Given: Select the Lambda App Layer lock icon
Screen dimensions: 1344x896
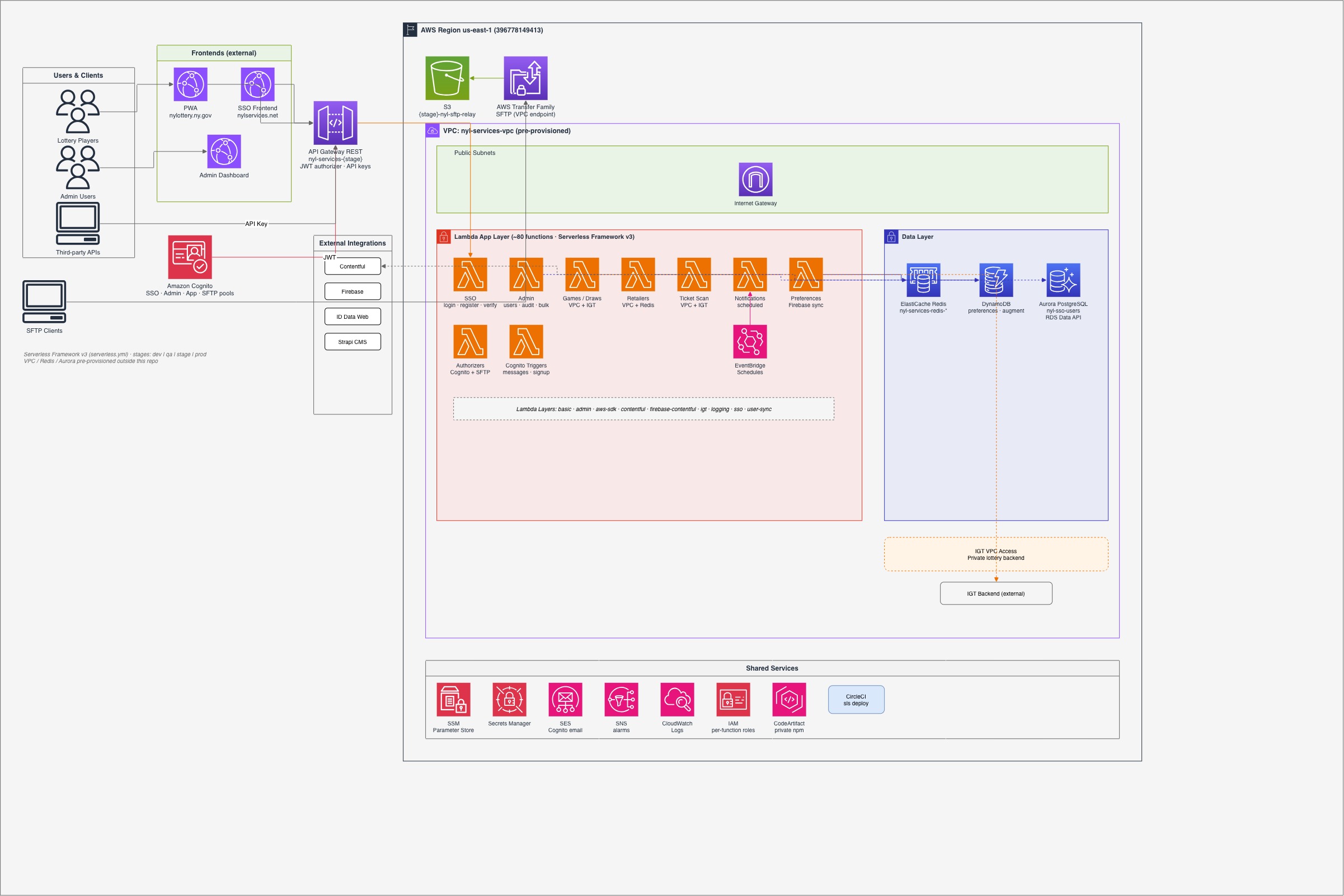Looking at the screenshot, I should coord(444,237).
